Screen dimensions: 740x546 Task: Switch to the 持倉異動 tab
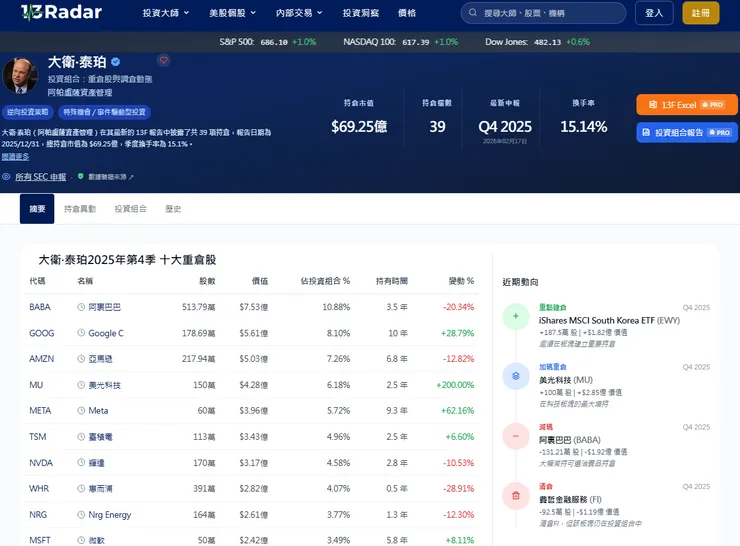[80, 209]
